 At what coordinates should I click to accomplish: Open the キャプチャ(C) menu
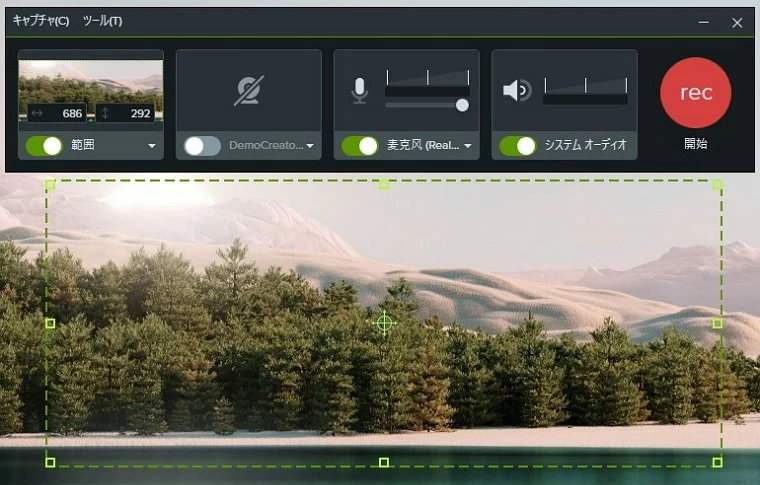click(41, 21)
